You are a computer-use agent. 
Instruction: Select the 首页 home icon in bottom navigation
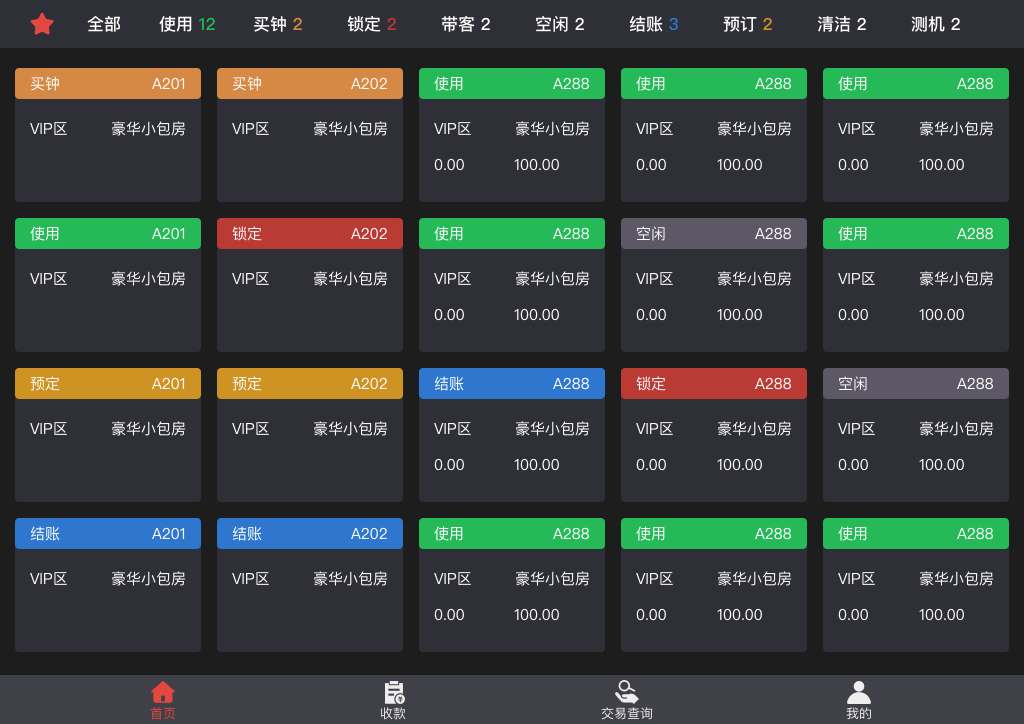(163, 699)
